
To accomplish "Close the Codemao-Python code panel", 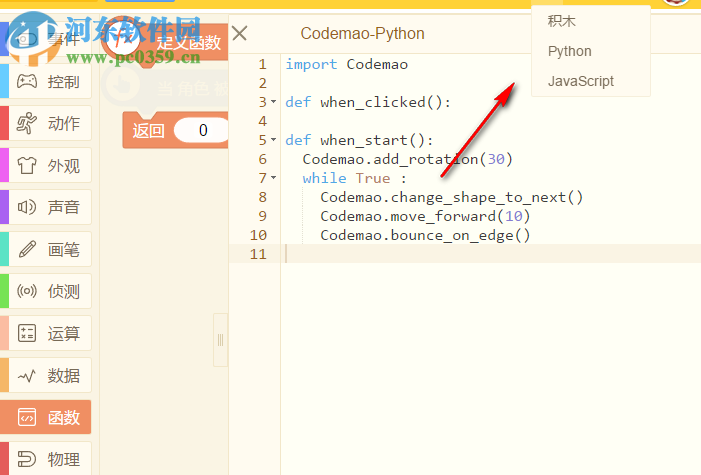I will pos(240,33).
